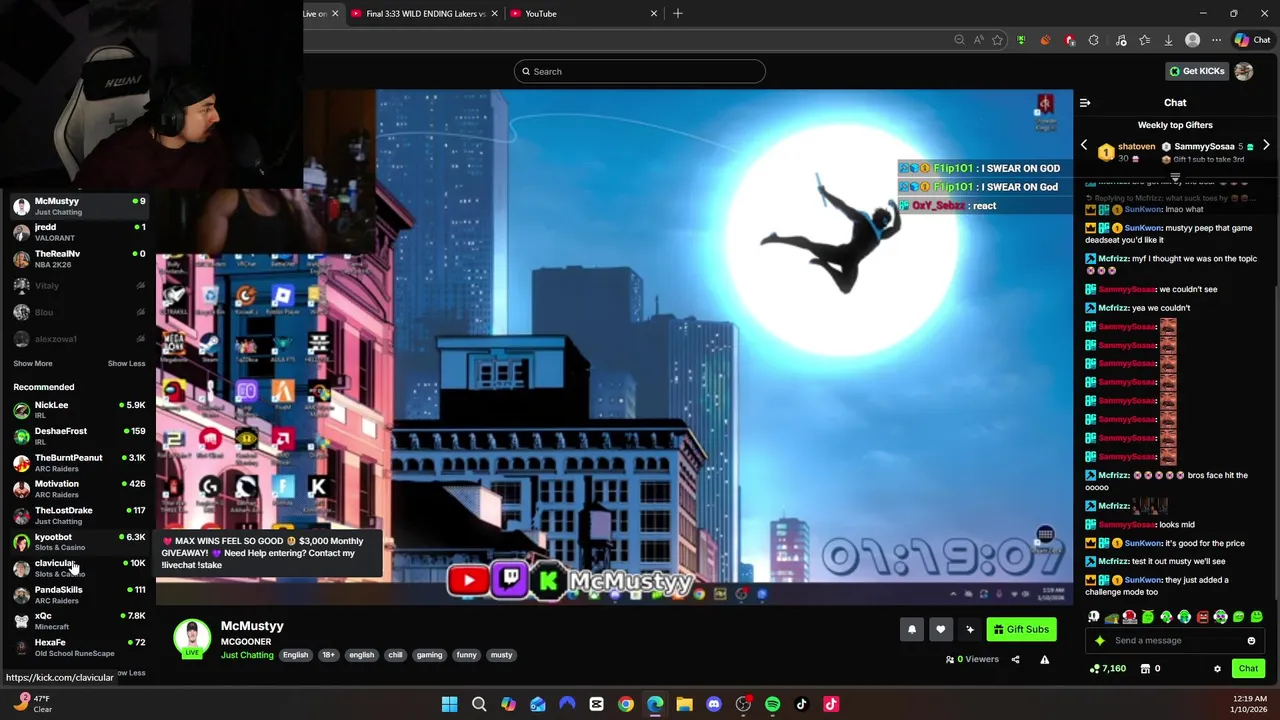Open the emoji picker in the message box
The width and height of the screenshot is (1280, 720).
[x=1251, y=641]
